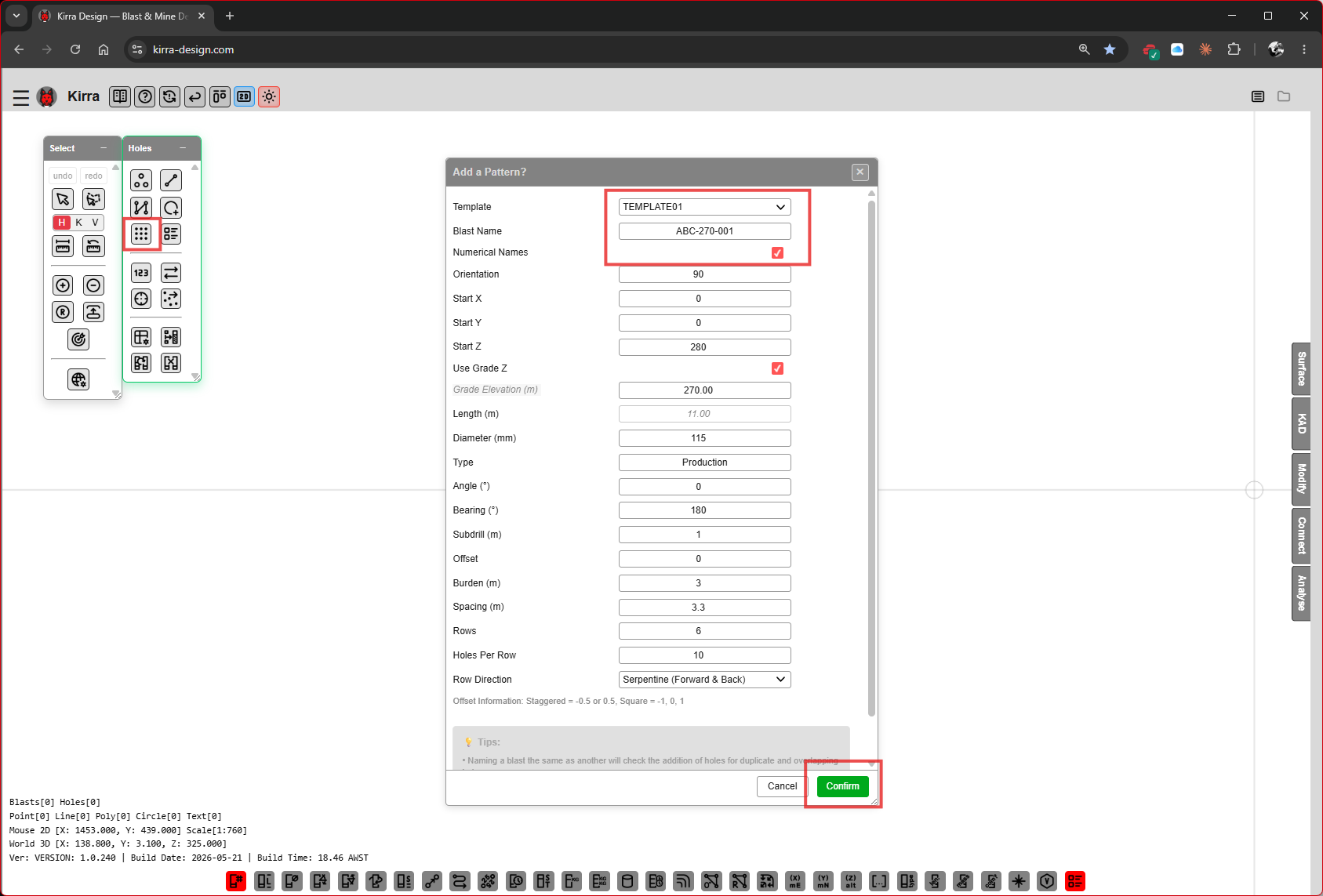Viewport: 1323px width, 896px height.
Task: Select the add holes three-circles tool
Action: point(141,180)
